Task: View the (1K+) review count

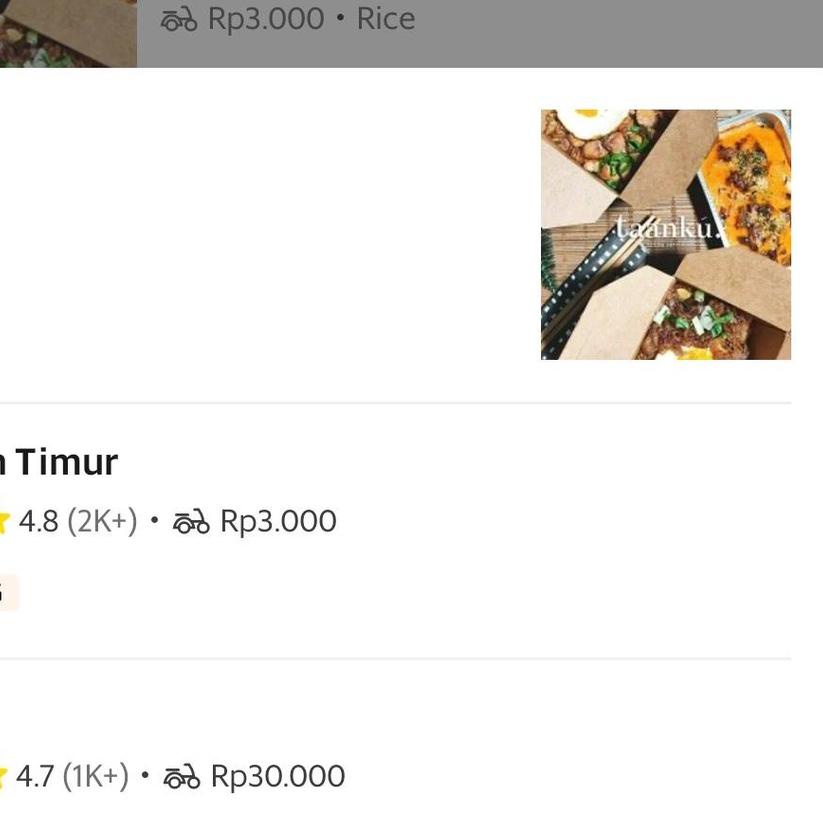Action: tap(96, 777)
